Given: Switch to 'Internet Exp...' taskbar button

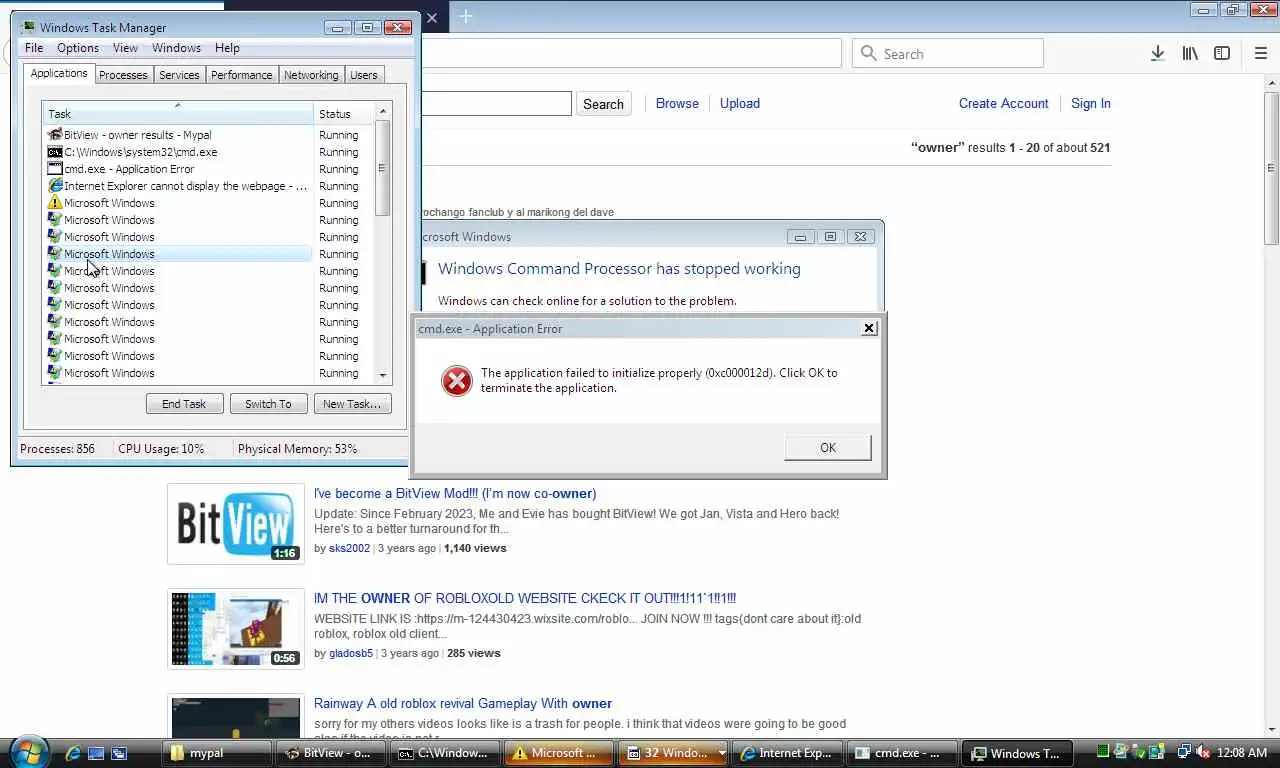Looking at the screenshot, I should click(789, 753).
